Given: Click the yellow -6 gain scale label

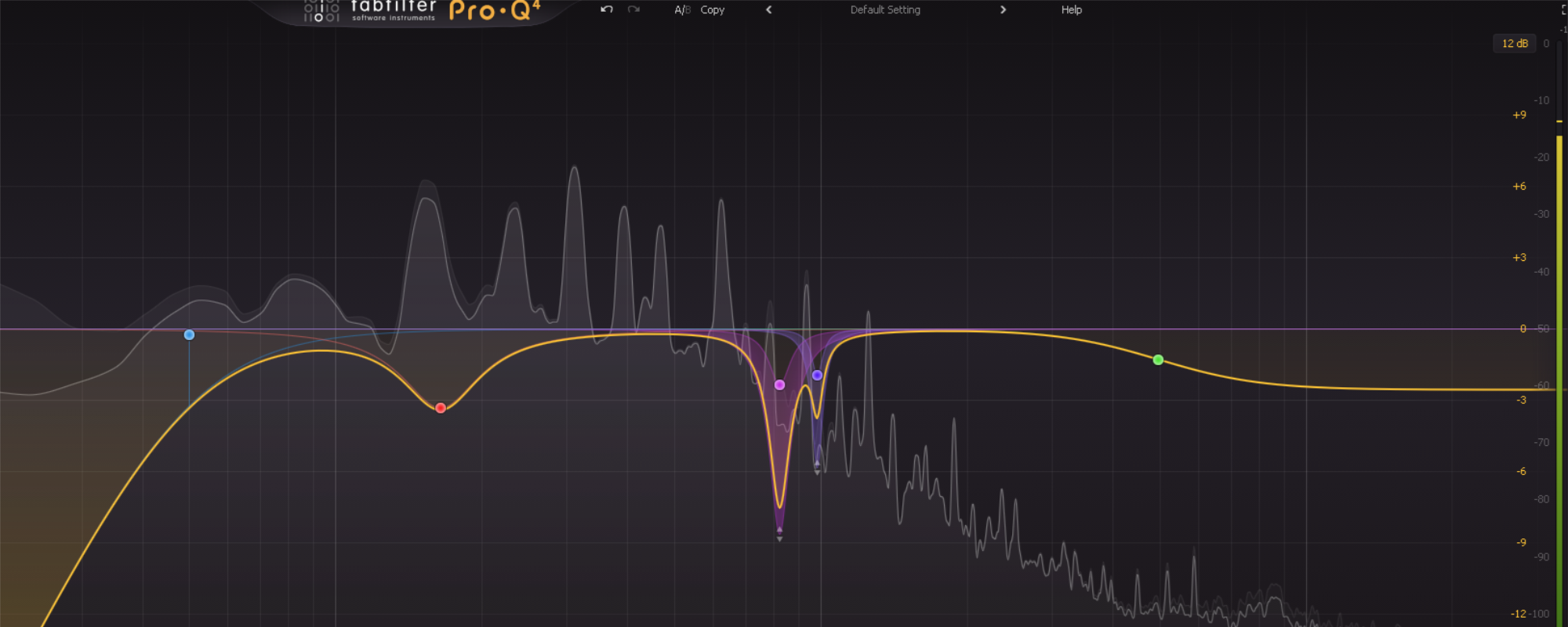Looking at the screenshot, I should point(1521,471).
